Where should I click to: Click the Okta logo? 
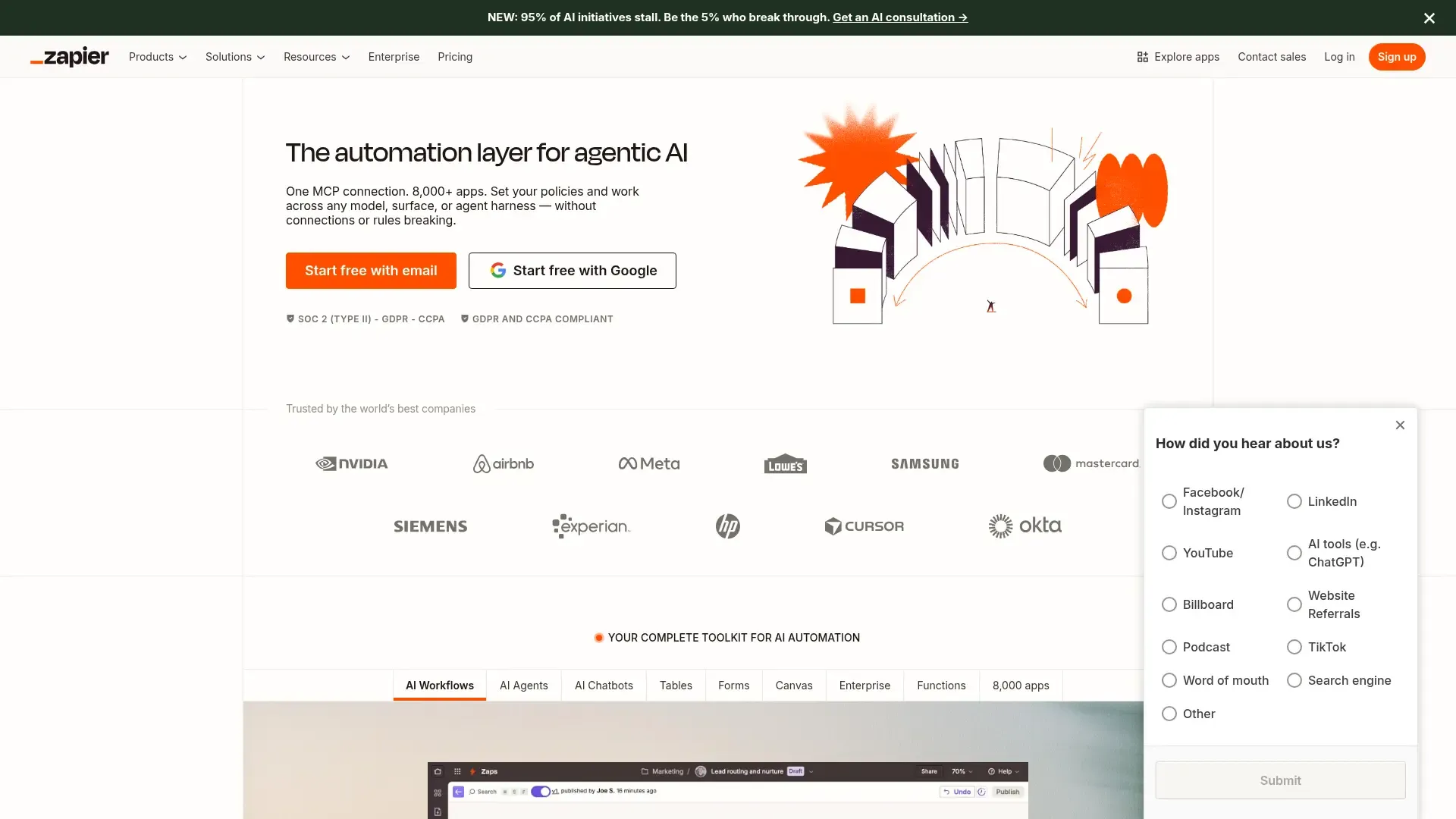[1025, 526]
